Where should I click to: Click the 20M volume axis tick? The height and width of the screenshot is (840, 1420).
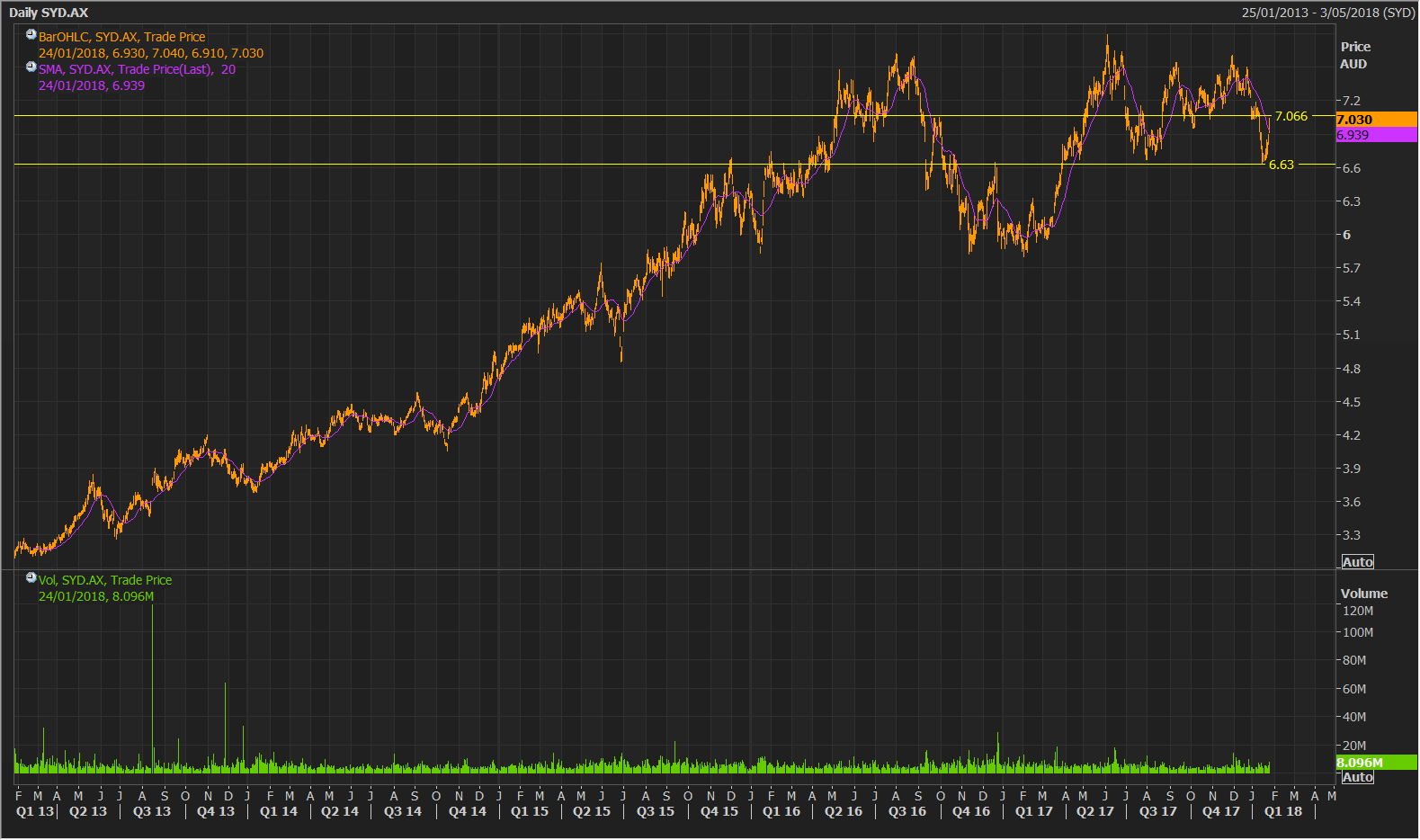(x=1354, y=746)
